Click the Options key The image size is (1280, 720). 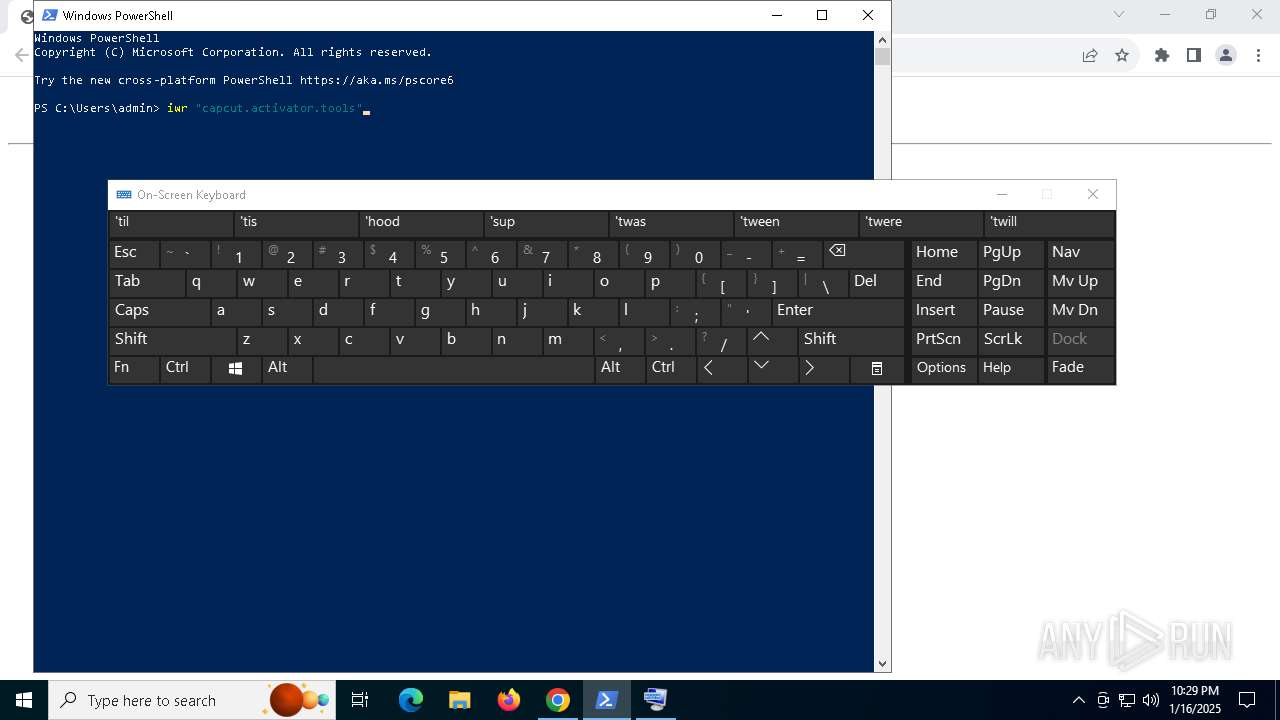tap(942, 368)
